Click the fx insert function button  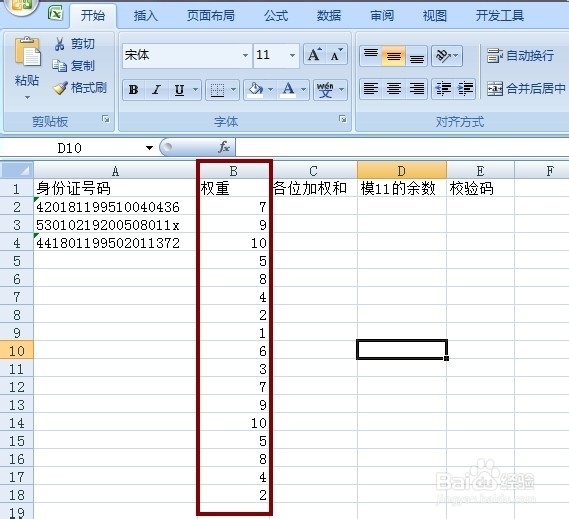tap(224, 147)
